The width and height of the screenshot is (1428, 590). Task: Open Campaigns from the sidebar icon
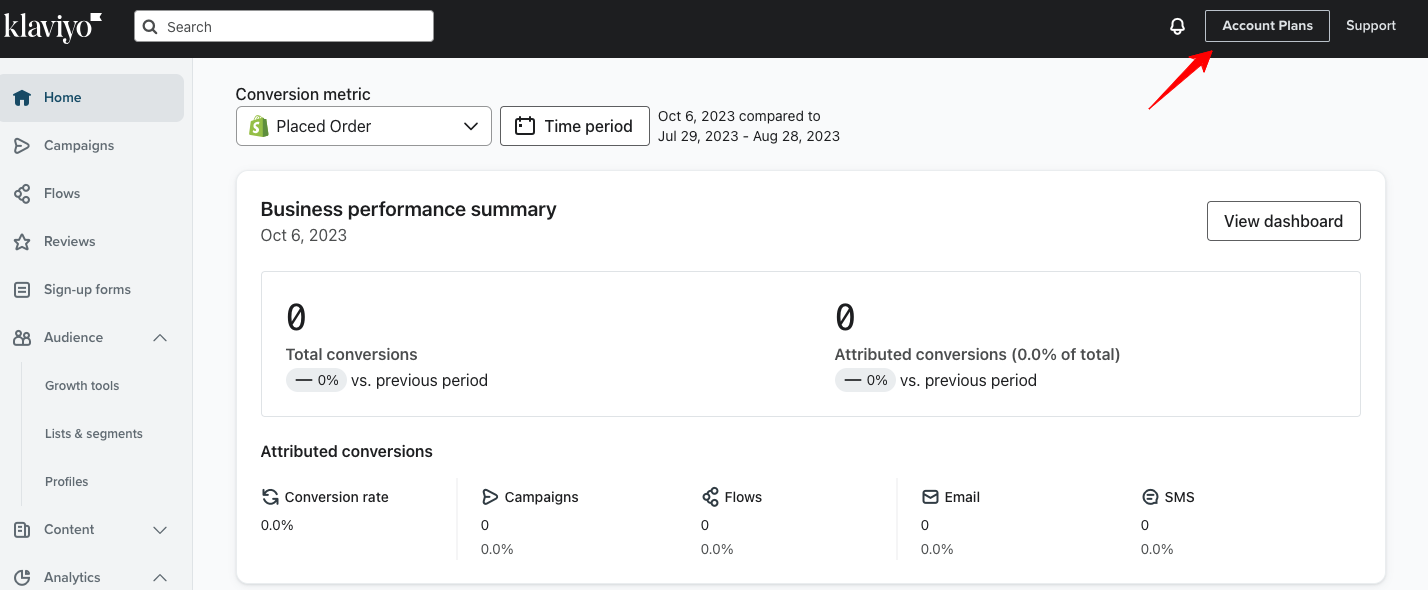tap(20, 145)
